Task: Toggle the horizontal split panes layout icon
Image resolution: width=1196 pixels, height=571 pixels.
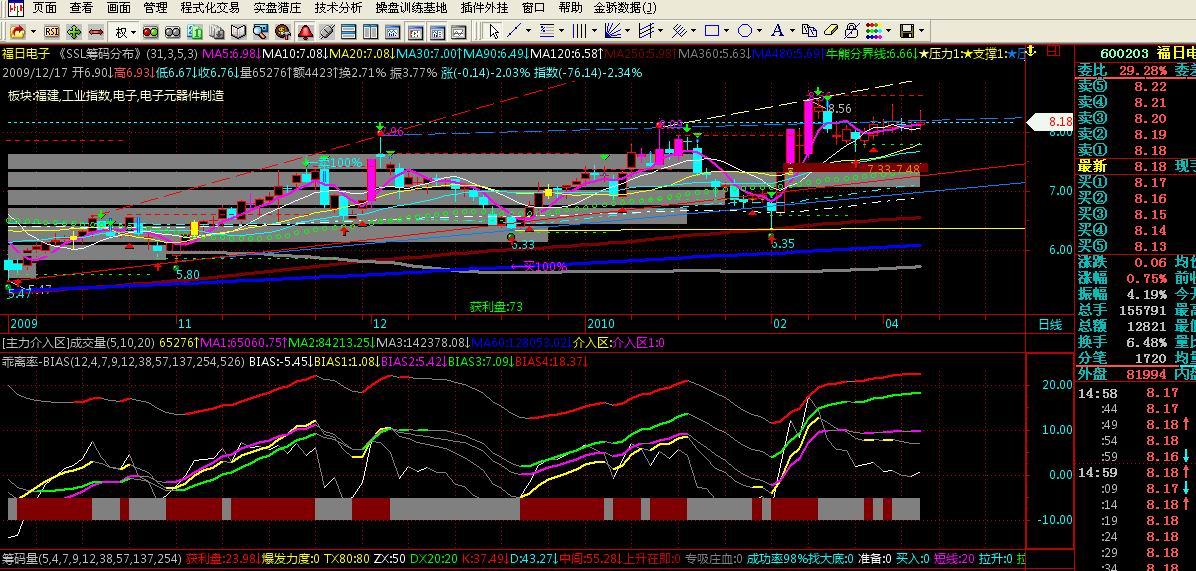Action: click(350, 32)
